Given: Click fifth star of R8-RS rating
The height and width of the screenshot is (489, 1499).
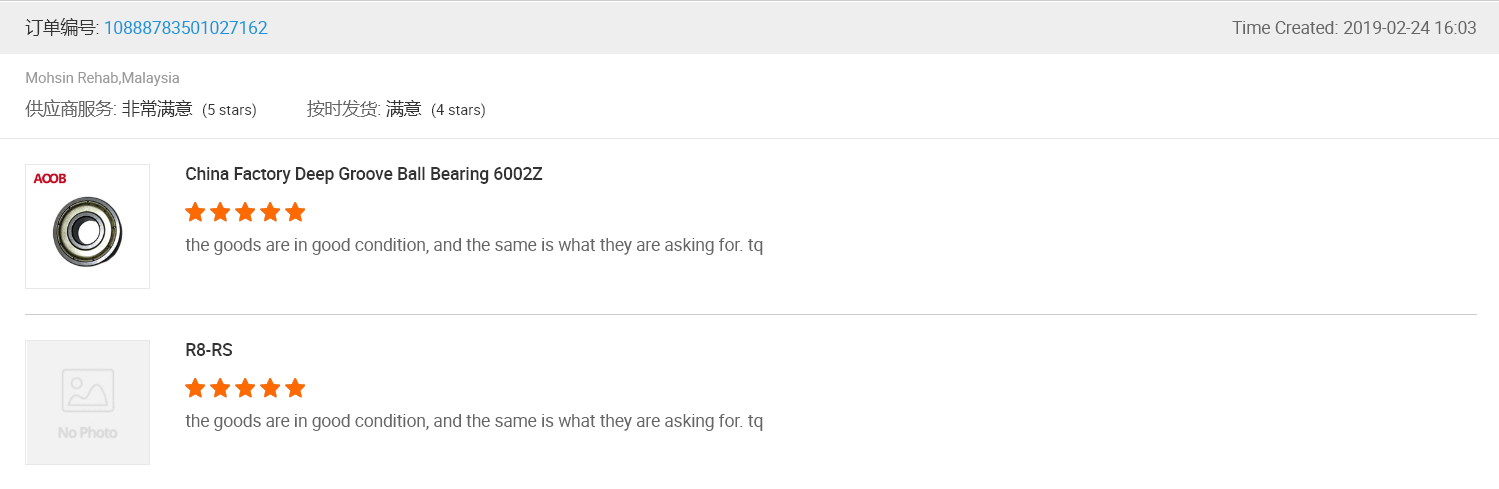Looking at the screenshot, I should 294,388.
